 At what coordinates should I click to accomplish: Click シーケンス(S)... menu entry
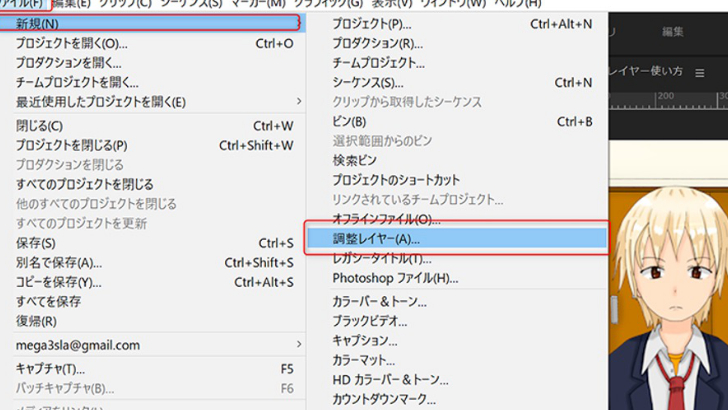point(368,83)
